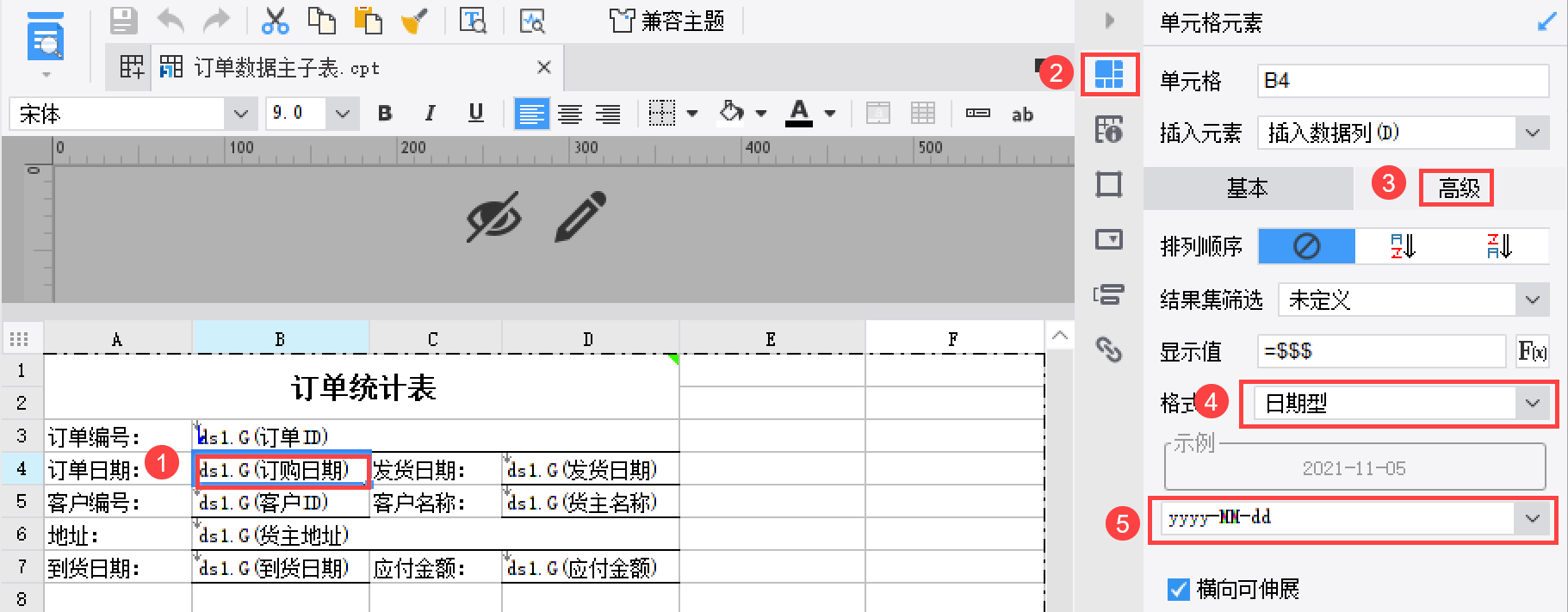Select ascending sort for 排列顺序
Viewport: 1568px width, 612px height.
tap(1403, 247)
